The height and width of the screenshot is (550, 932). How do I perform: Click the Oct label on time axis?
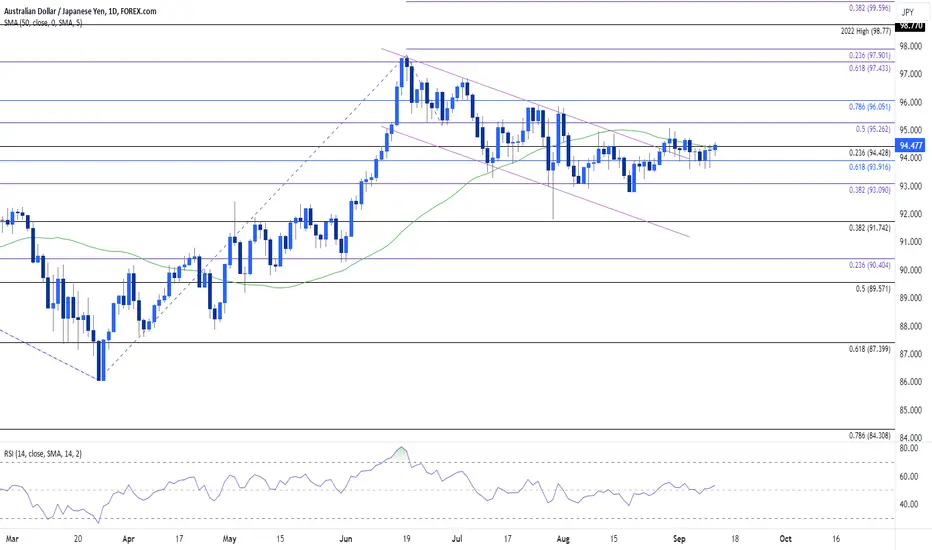[785, 539]
